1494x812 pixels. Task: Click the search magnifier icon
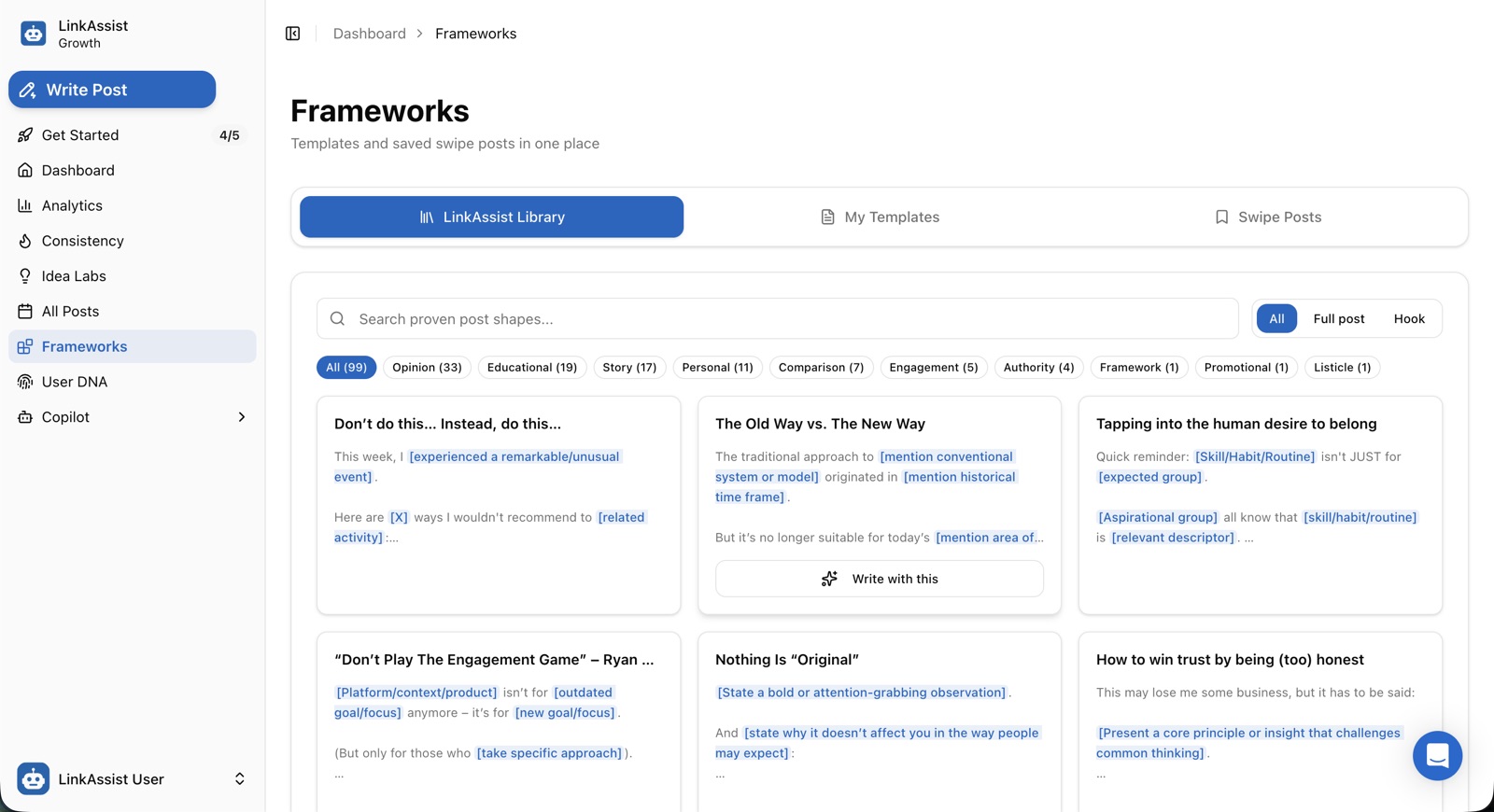pyautogui.click(x=337, y=319)
